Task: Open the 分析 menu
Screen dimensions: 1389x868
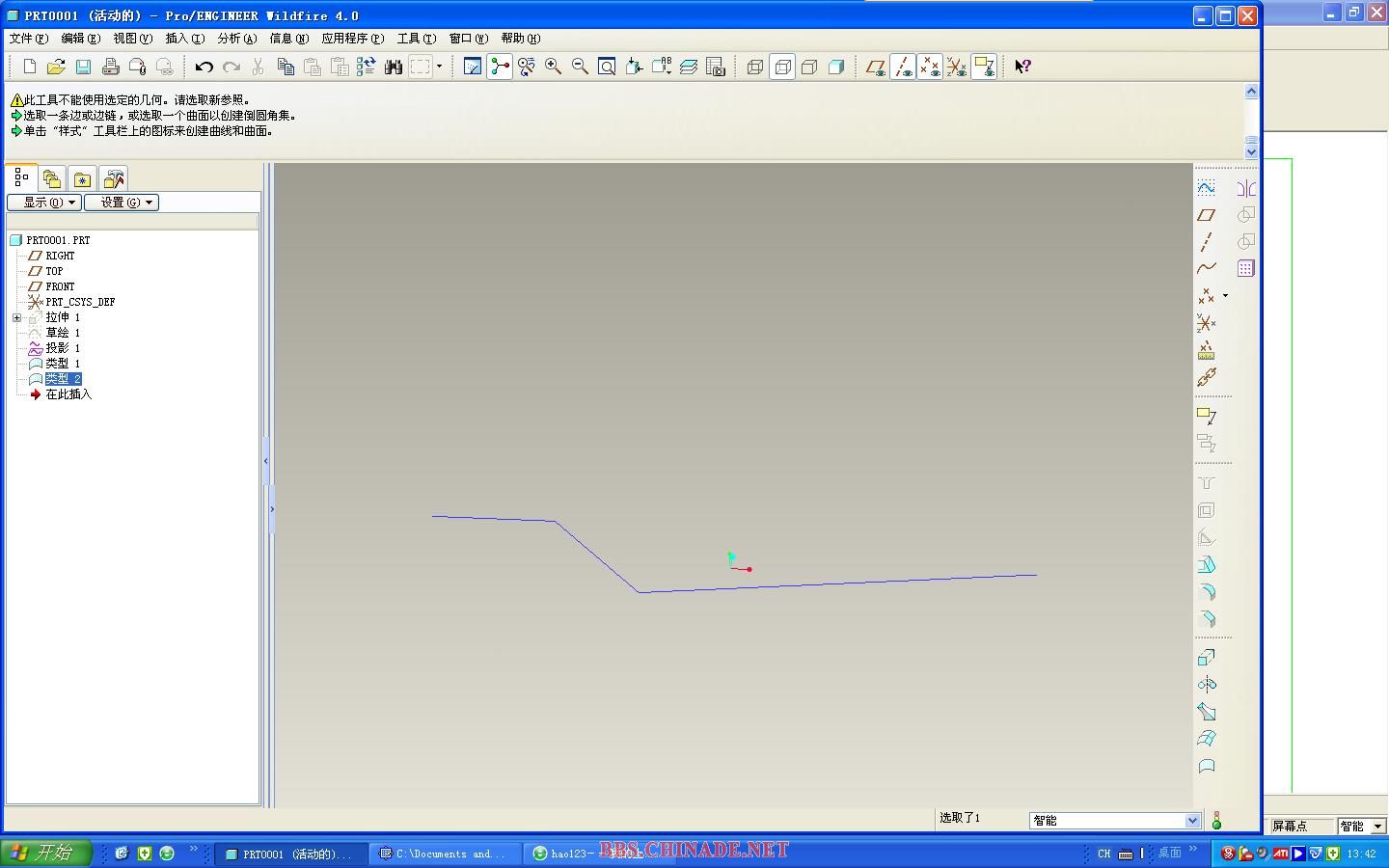Action: [236, 39]
